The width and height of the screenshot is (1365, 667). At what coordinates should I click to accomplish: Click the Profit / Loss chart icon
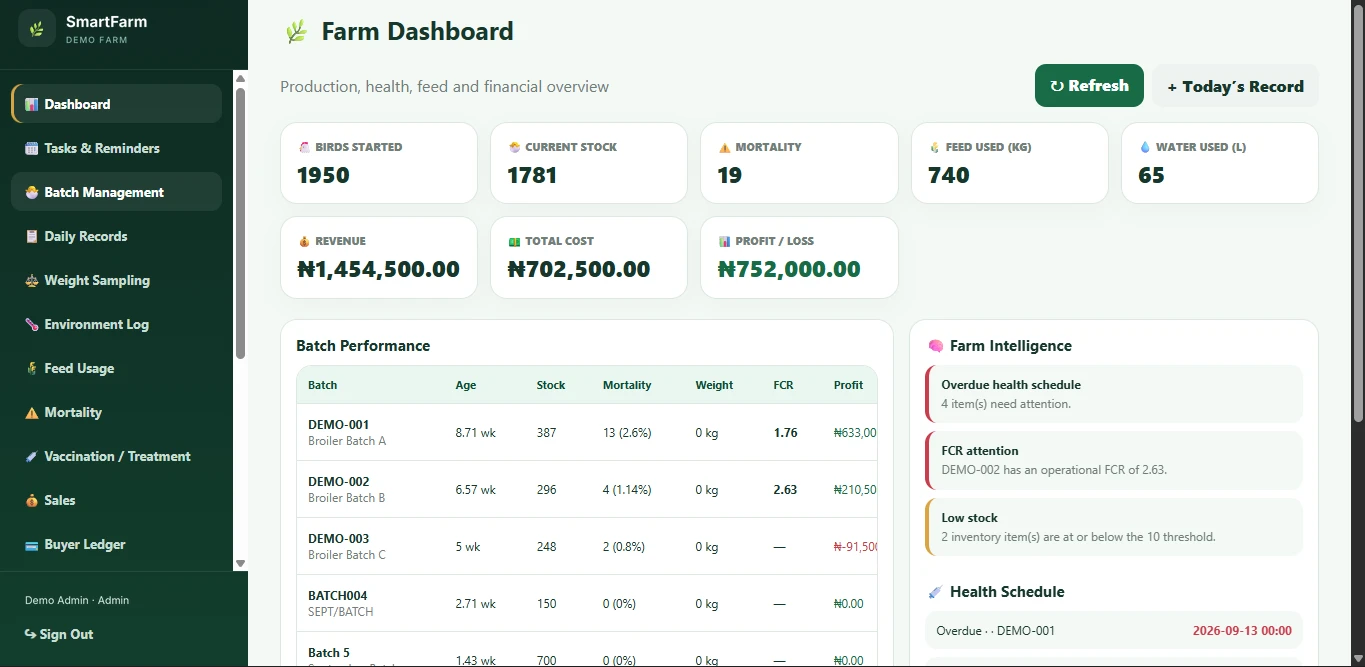724,241
